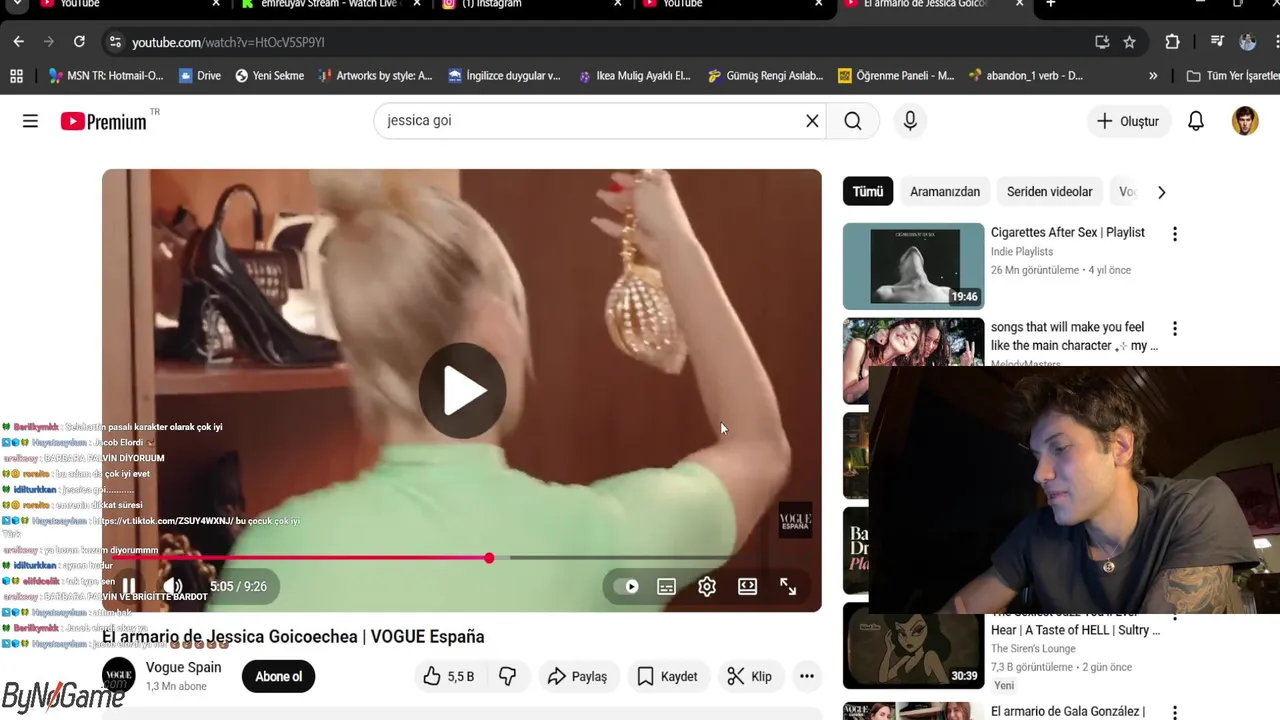
Task: Select the Aramanızdan filter chip
Action: 945,192
